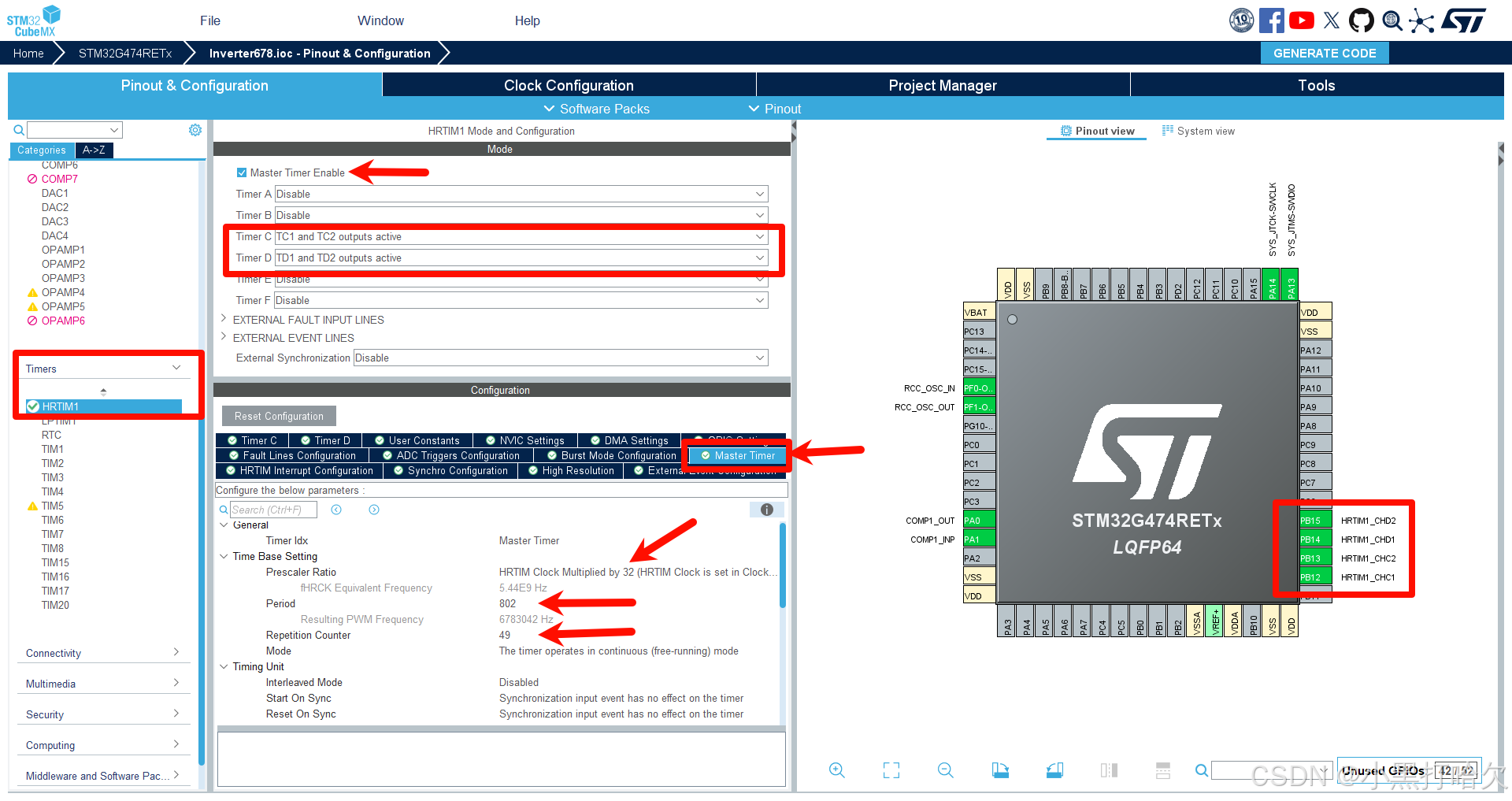Open the STM32CubeMX logo home
The height and width of the screenshot is (801, 1512).
[34, 20]
